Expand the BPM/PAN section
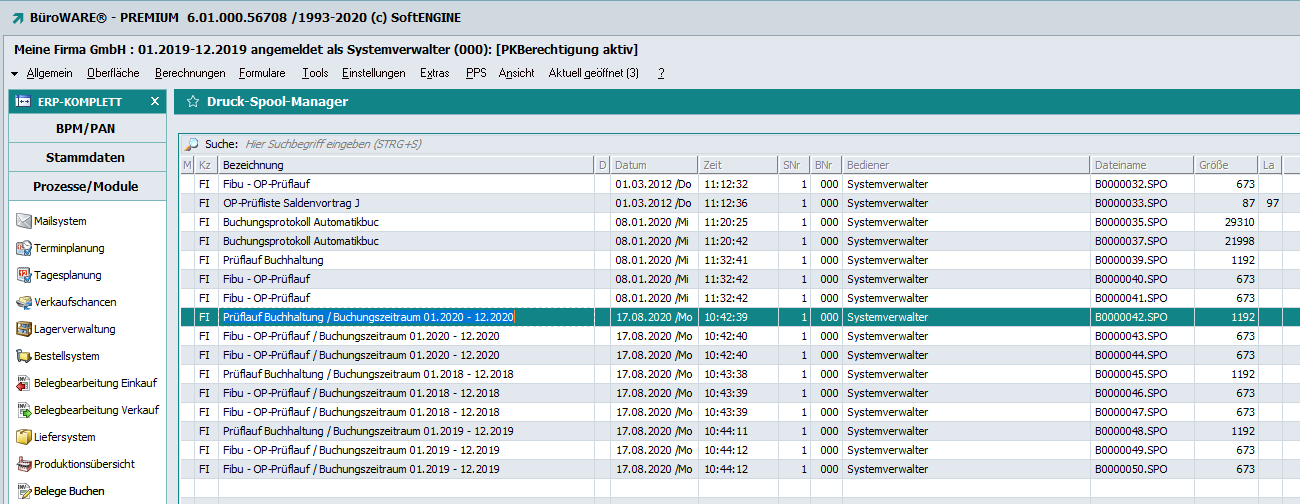 [86, 129]
